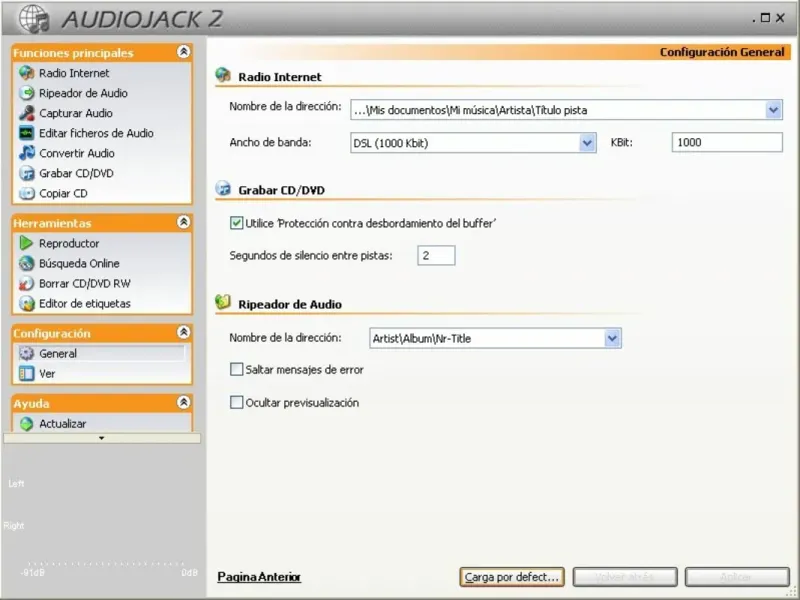Click the sidebar scroll-down arrow bar
This screenshot has height=600, width=800.
pos(102,438)
